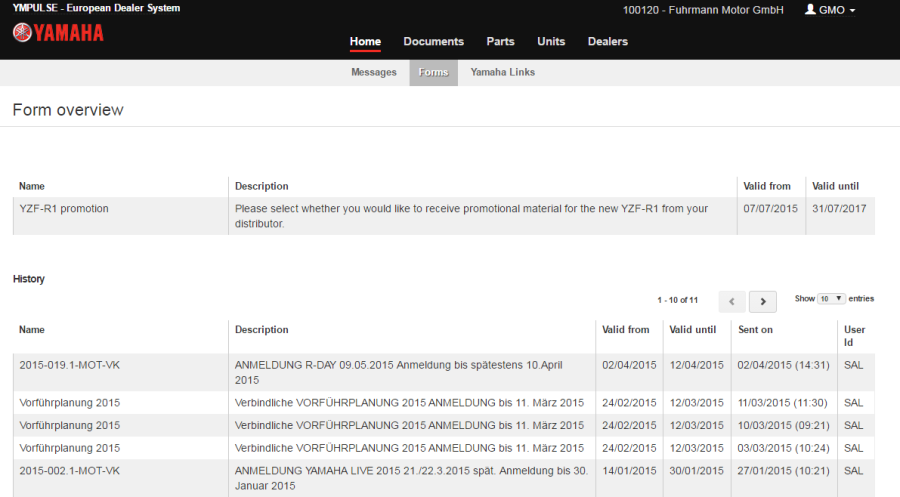Image resolution: width=900 pixels, height=497 pixels.
Task: Click the user profile icon beside GMO
Action: 810,9
